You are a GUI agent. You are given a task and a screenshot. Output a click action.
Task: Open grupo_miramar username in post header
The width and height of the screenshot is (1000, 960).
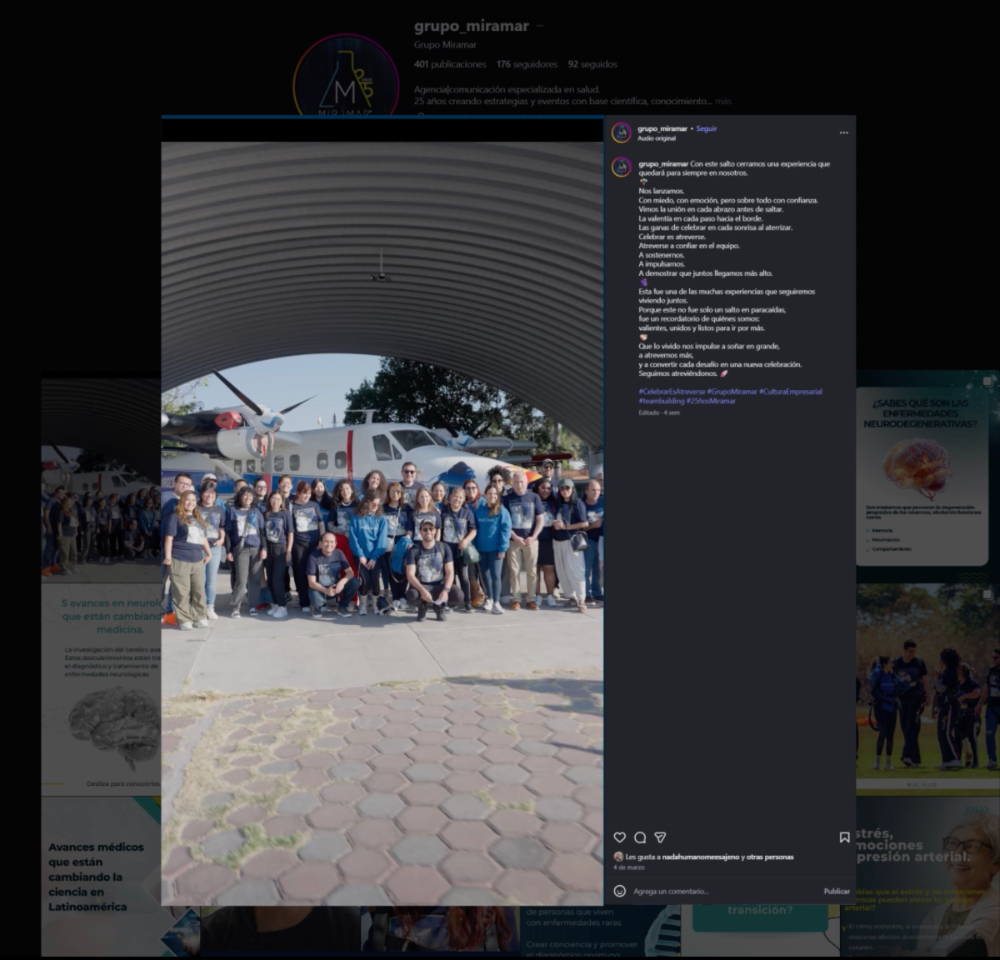pos(662,128)
